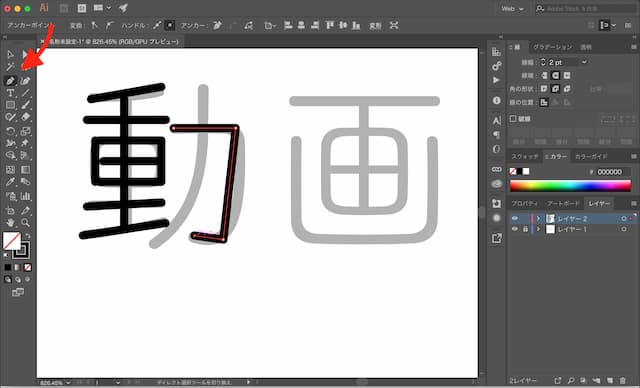The width and height of the screenshot is (640, 388).
Task: Select the Pen tool
Action: (10, 81)
